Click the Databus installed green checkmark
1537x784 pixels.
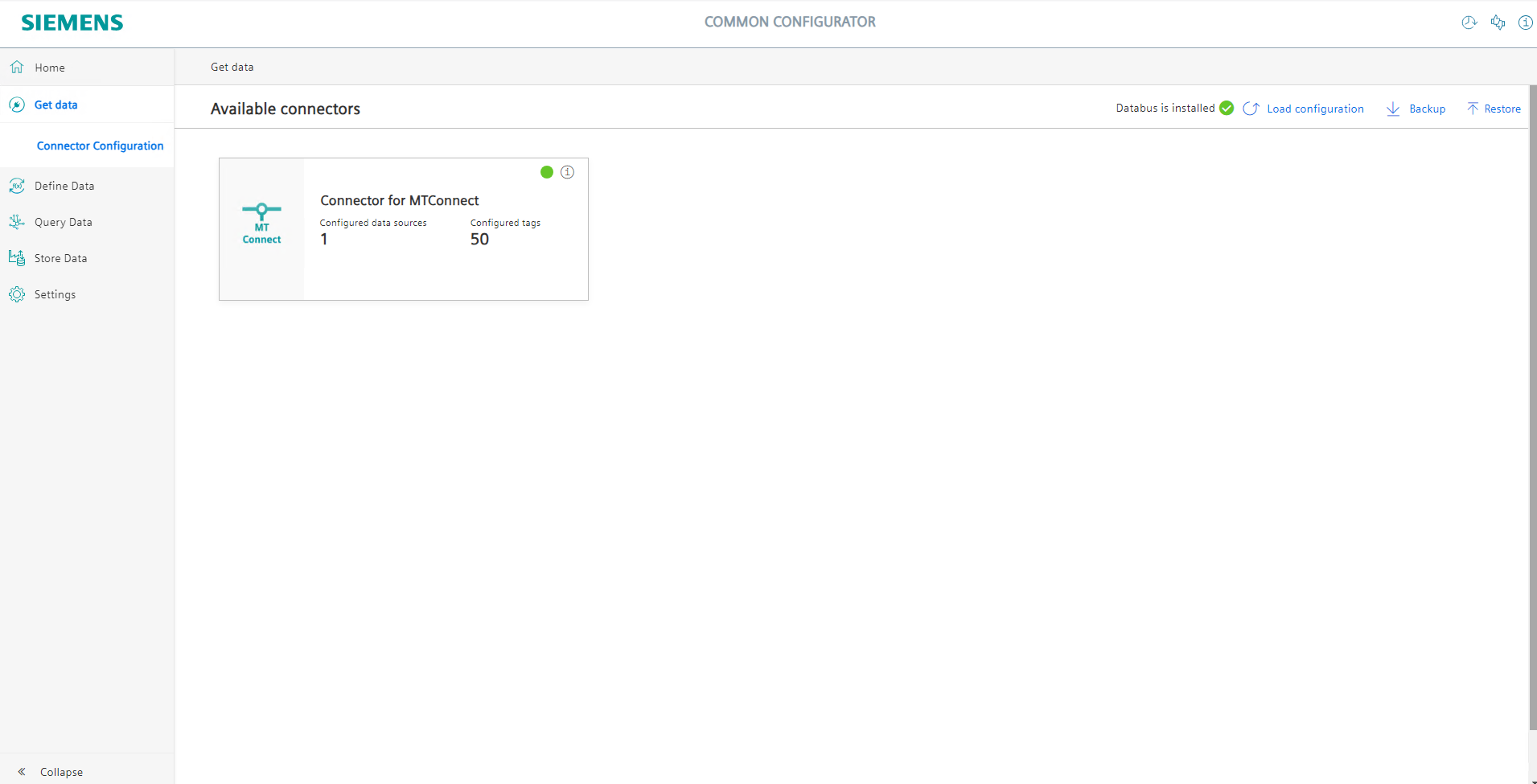1227,108
